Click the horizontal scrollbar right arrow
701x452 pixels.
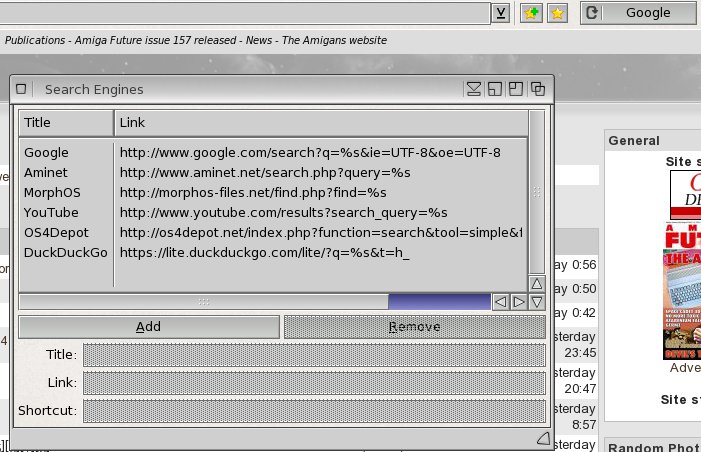[x=519, y=302]
